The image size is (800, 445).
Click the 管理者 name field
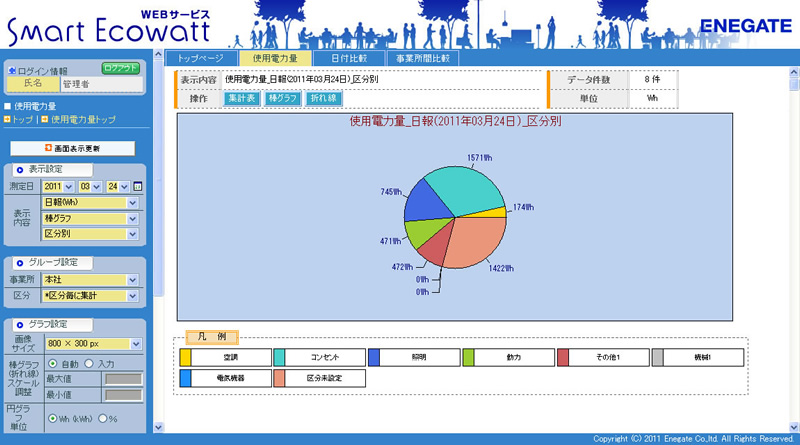[x=102, y=84]
